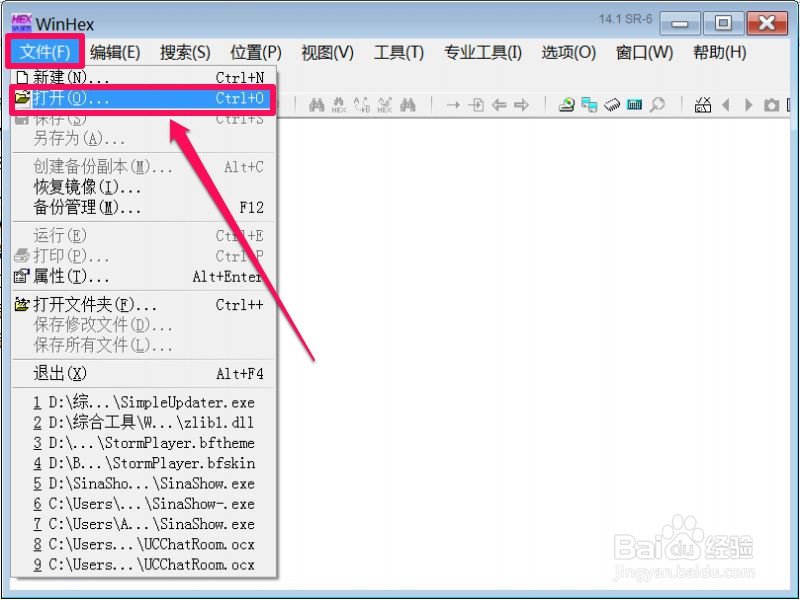The width and height of the screenshot is (800, 600).
Task: Click the second plain binoculars toolbar icon
Action: tap(408, 105)
